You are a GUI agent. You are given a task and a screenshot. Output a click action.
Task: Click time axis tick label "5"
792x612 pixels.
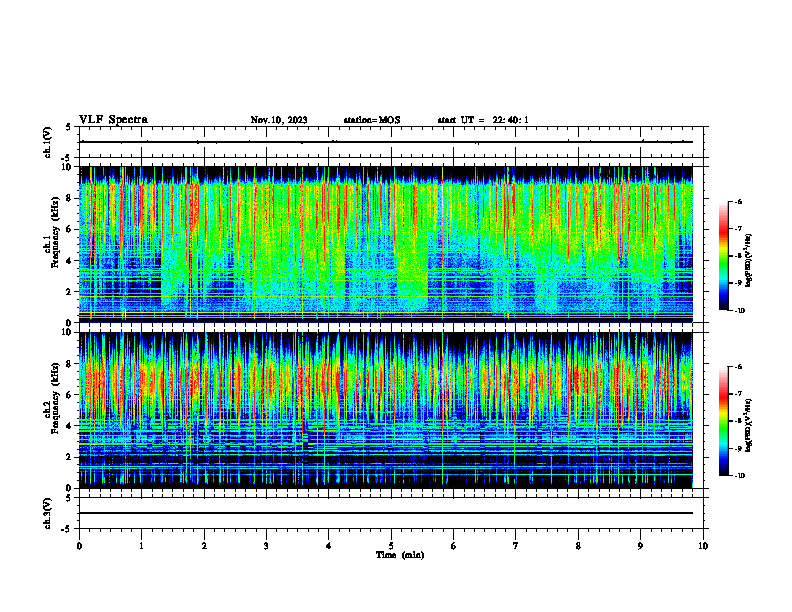click(391, 546)
